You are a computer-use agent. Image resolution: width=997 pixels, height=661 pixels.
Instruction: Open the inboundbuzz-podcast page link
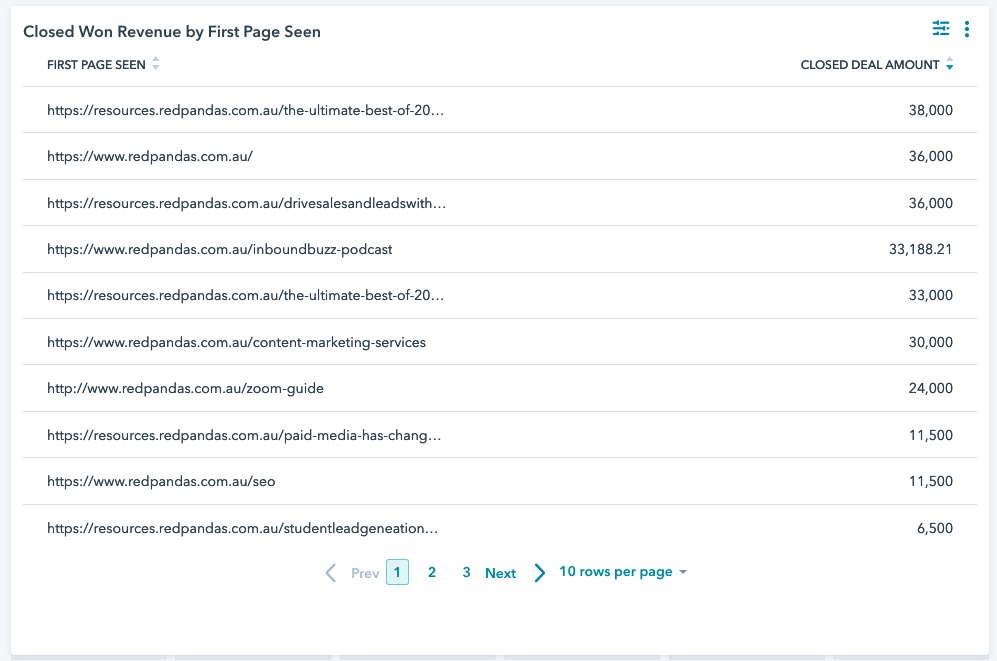(x=219, y=248)
